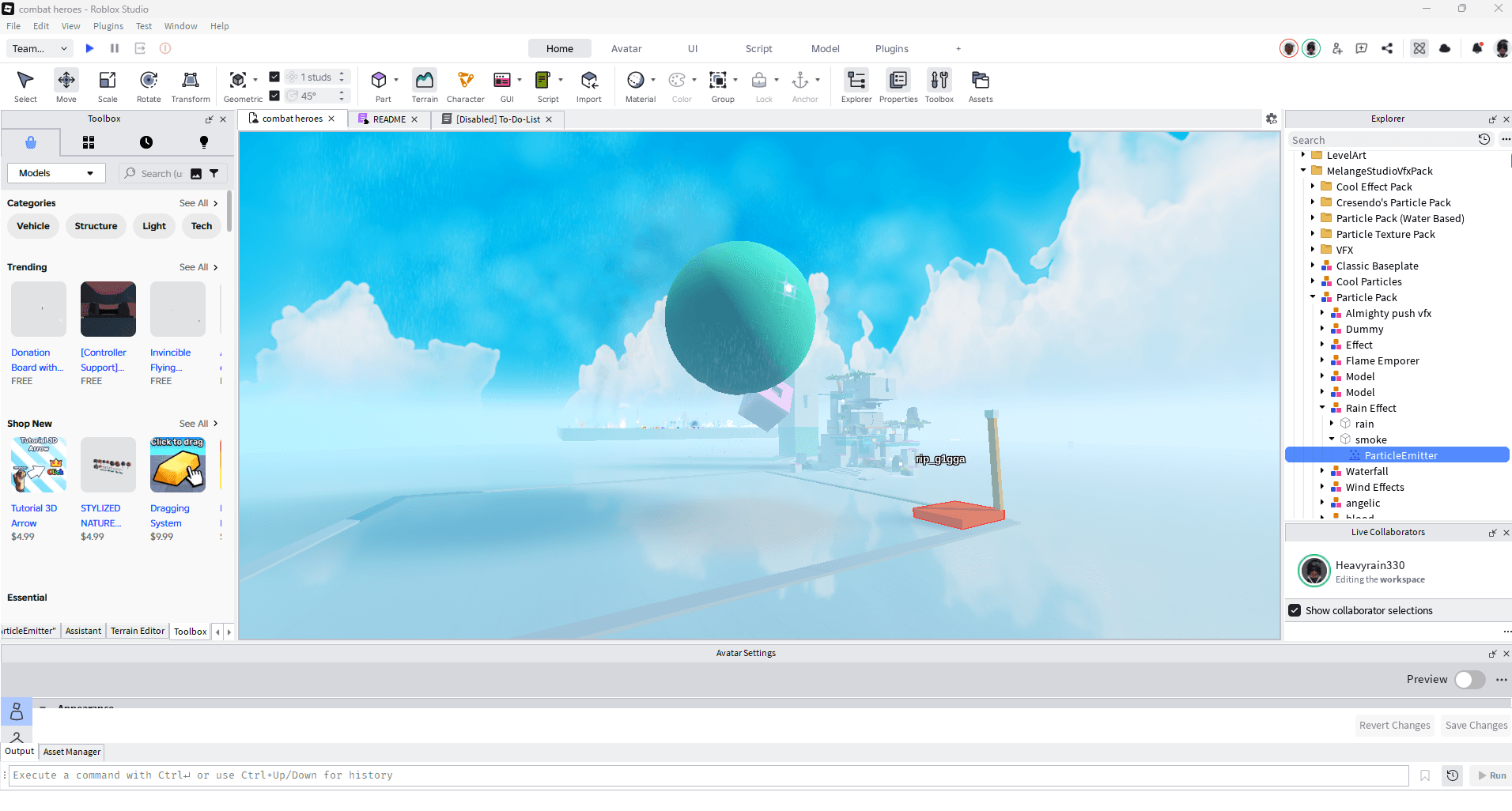Open the Plugins menu in menu bar
1512x811 pixels.
[108, 26]
